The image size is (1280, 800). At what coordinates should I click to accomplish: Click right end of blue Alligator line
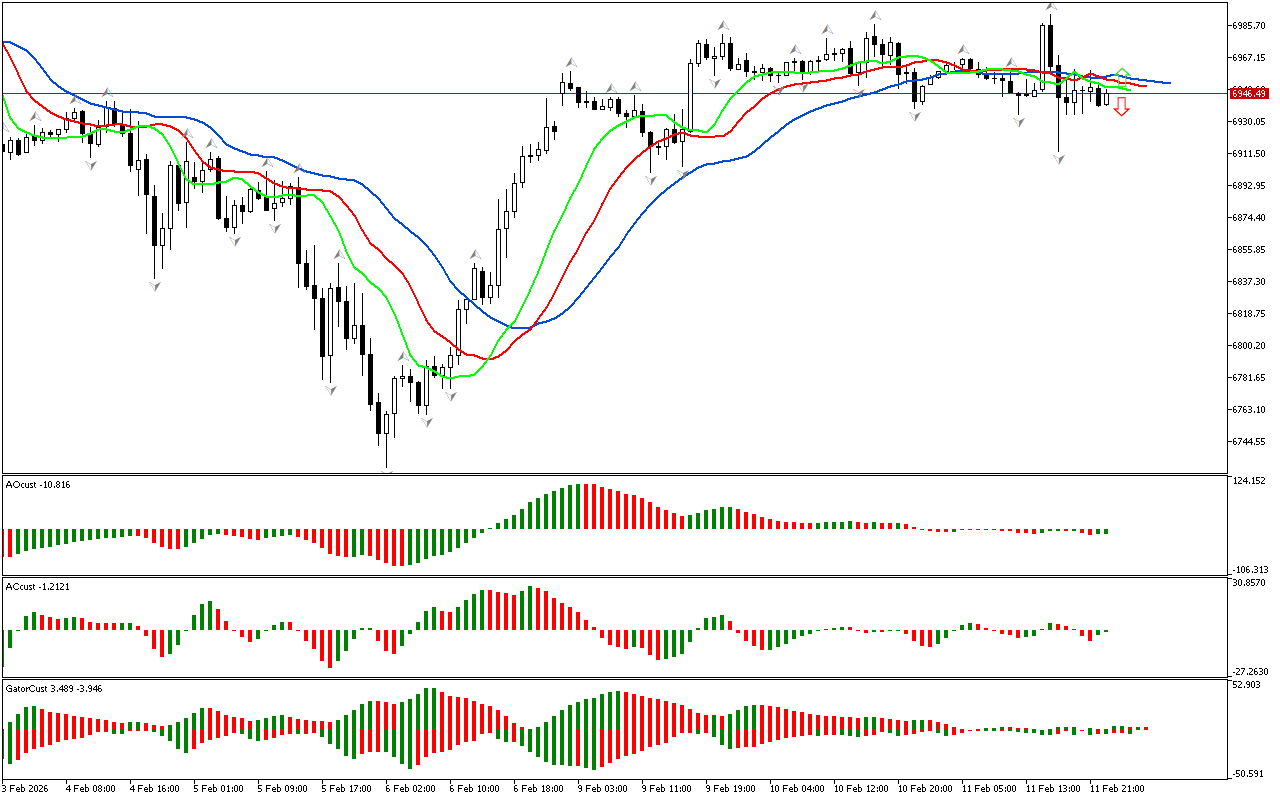point(1168,83)
